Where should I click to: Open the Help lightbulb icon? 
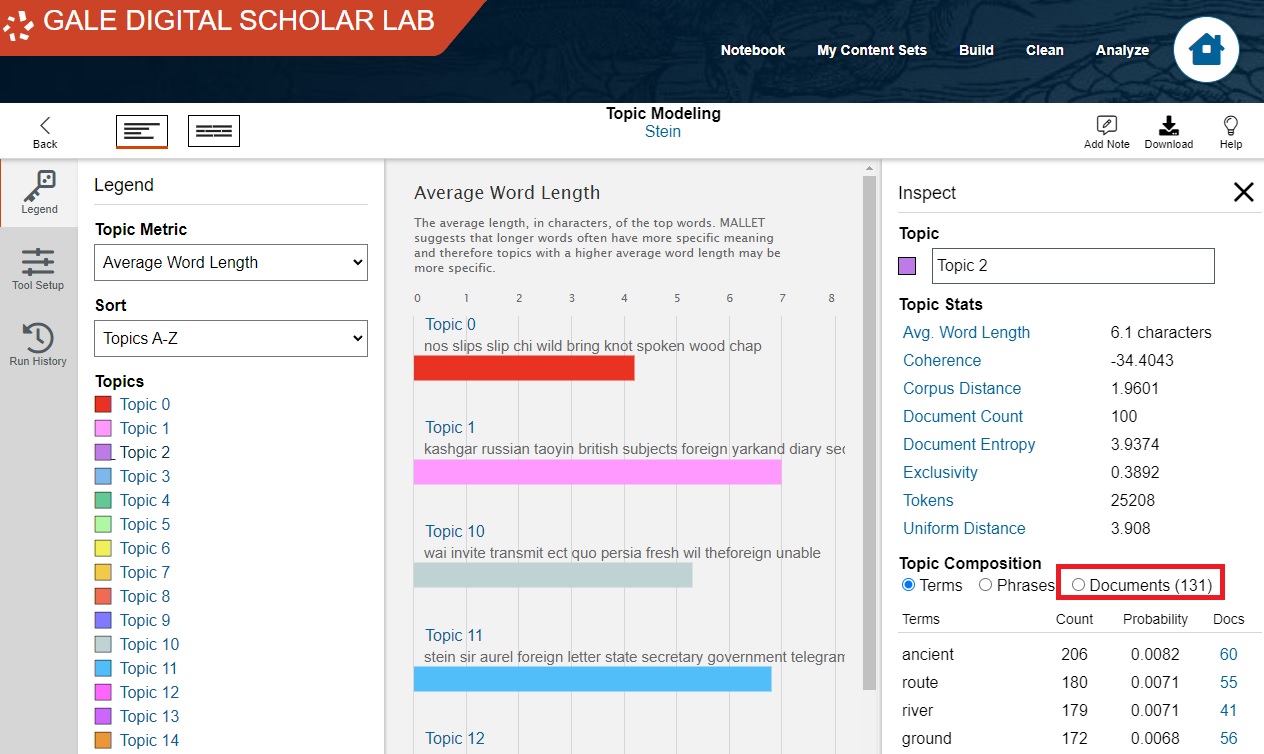(1231, 132)
